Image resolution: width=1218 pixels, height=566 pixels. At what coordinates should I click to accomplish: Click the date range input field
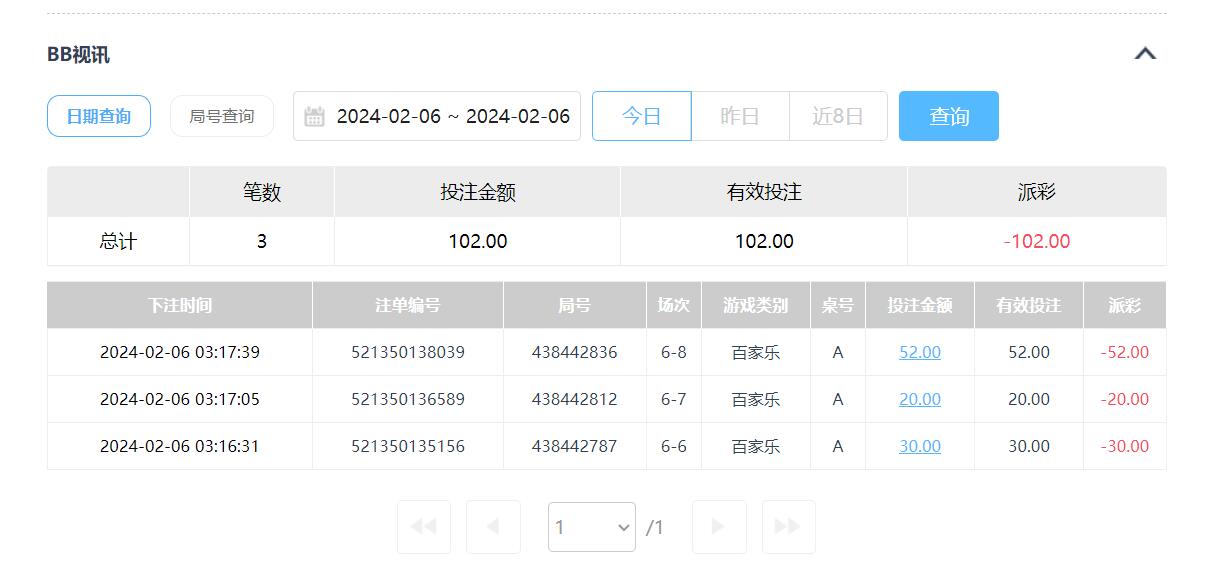coord(452,117)
